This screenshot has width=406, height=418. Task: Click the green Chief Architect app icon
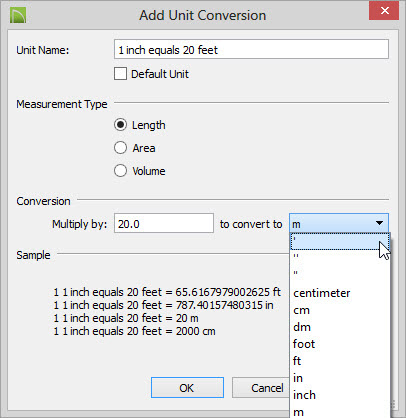18,16
